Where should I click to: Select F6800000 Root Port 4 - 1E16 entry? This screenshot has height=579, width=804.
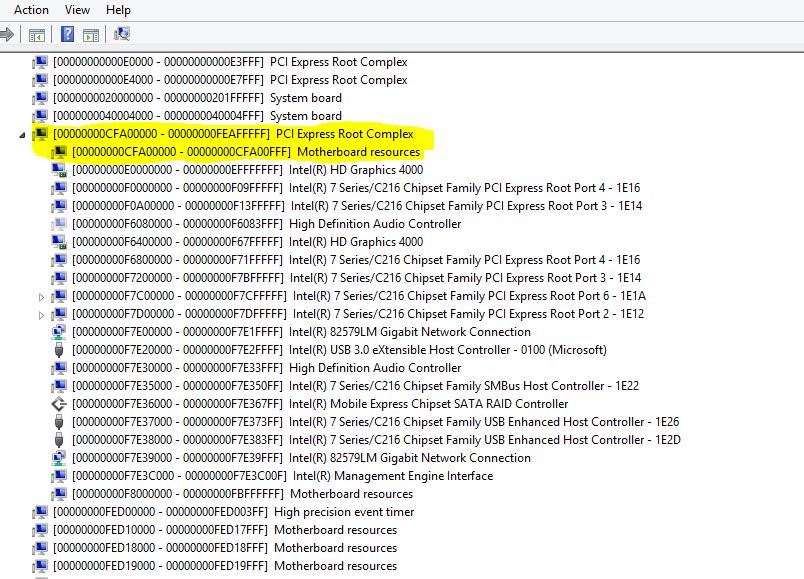tap(356, 259)
